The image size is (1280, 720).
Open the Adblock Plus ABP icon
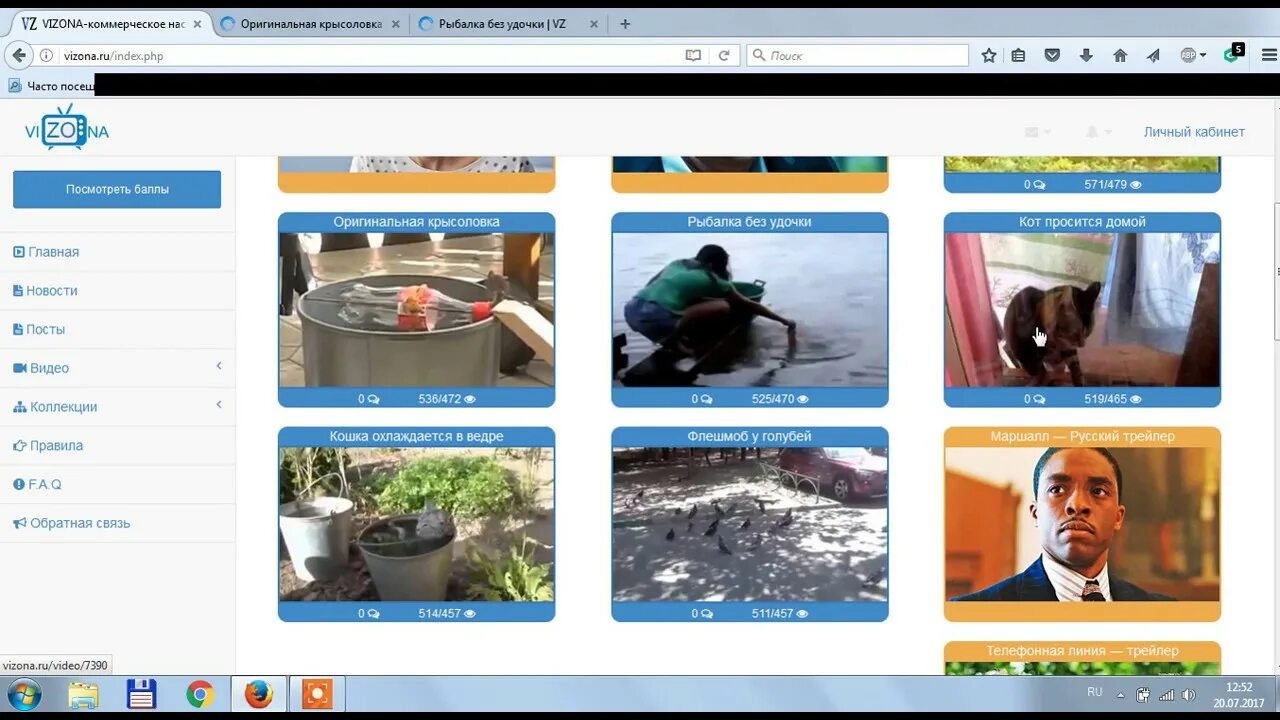point(1188,56)
